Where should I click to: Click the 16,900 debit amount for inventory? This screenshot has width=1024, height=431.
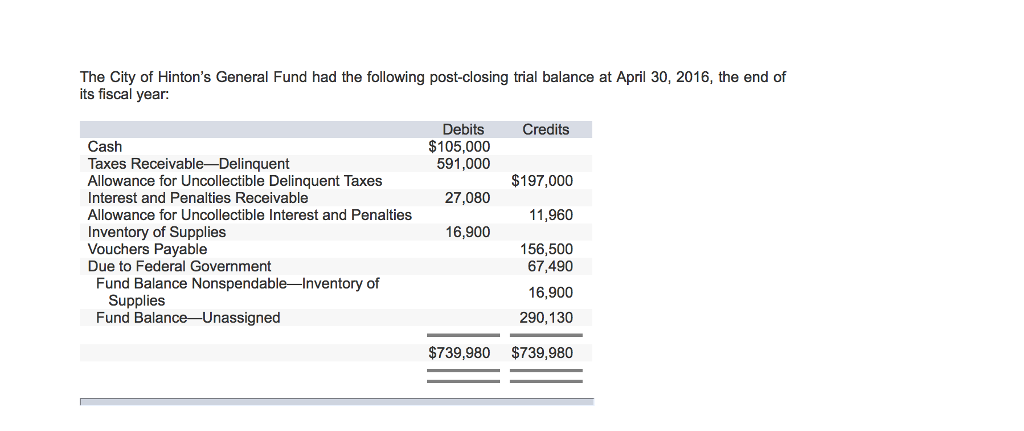(467, 232)
